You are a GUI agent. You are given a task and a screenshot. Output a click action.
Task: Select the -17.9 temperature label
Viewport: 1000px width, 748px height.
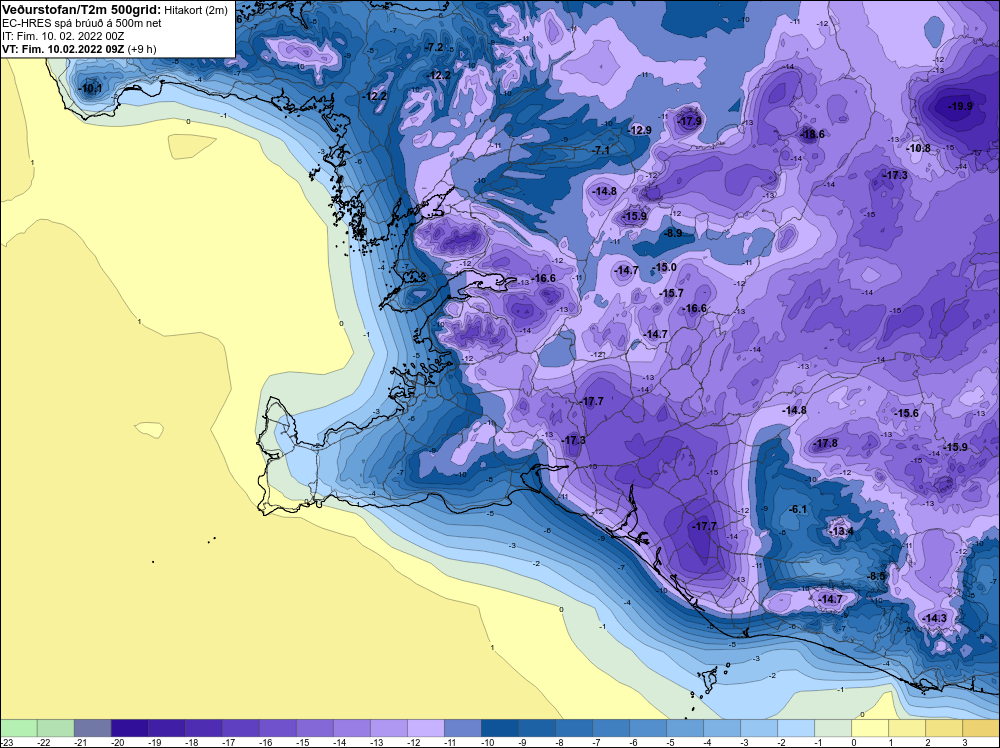[x=689, y=121]
